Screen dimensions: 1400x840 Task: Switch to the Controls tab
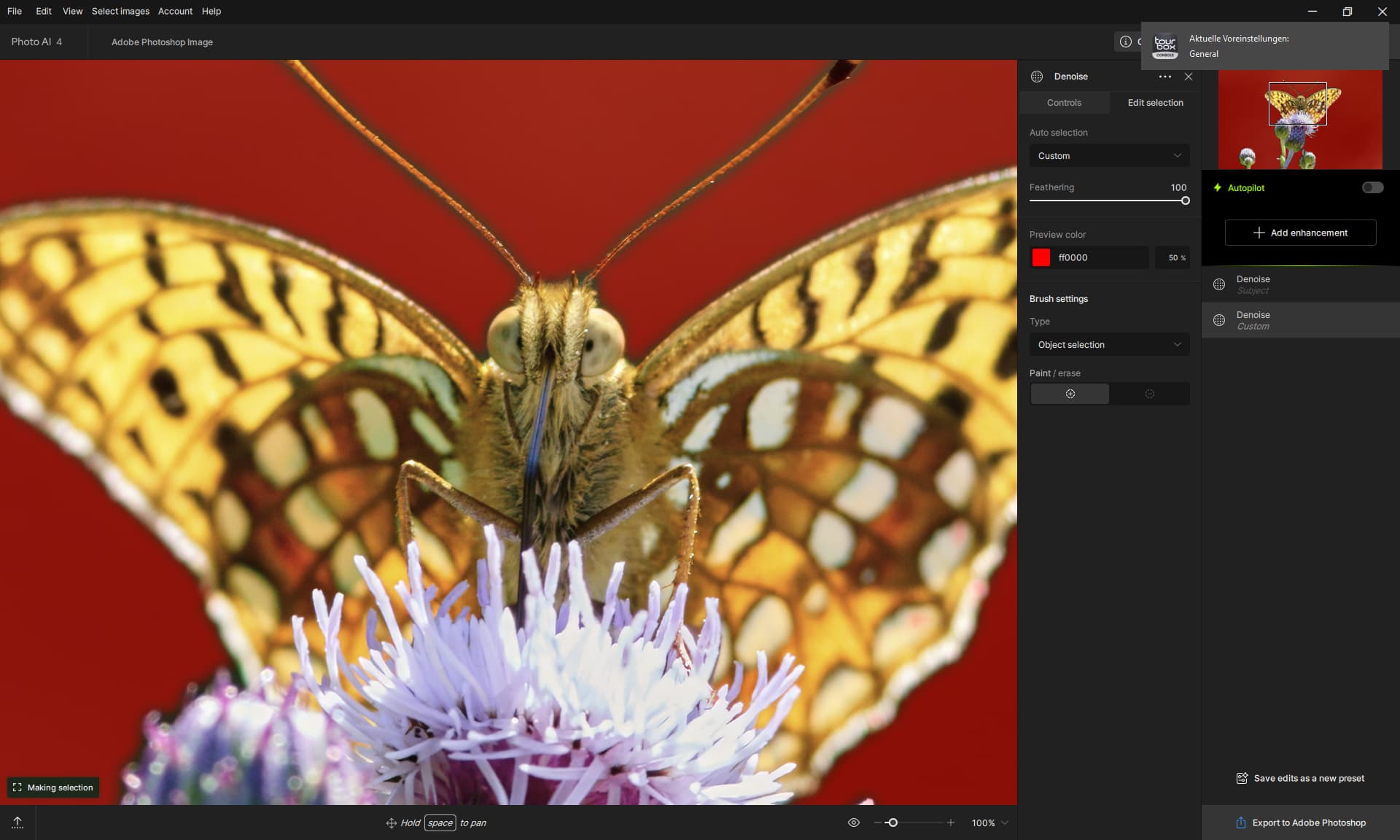coord(1064,103)
